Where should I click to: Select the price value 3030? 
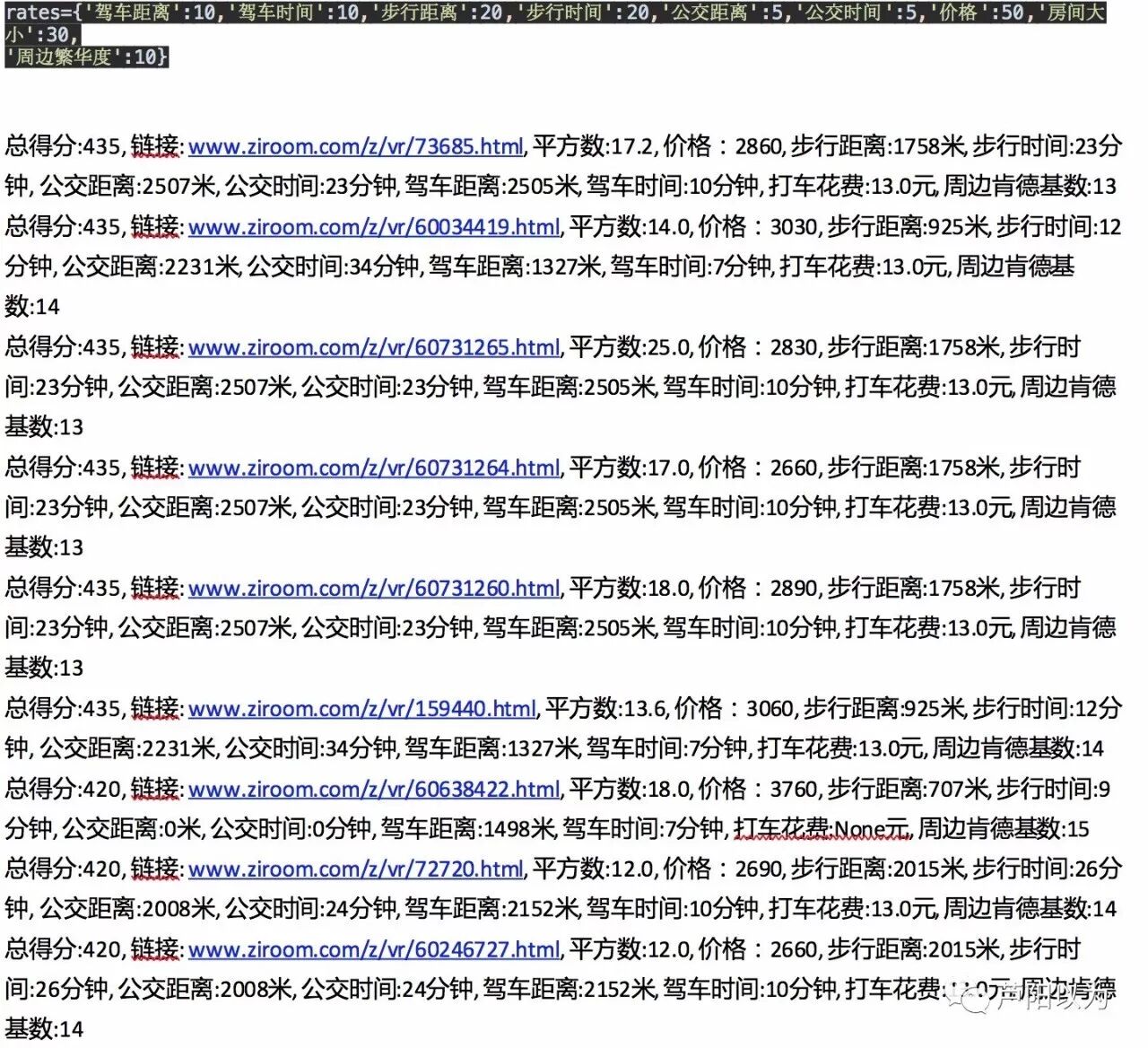[x=795, y=227]
